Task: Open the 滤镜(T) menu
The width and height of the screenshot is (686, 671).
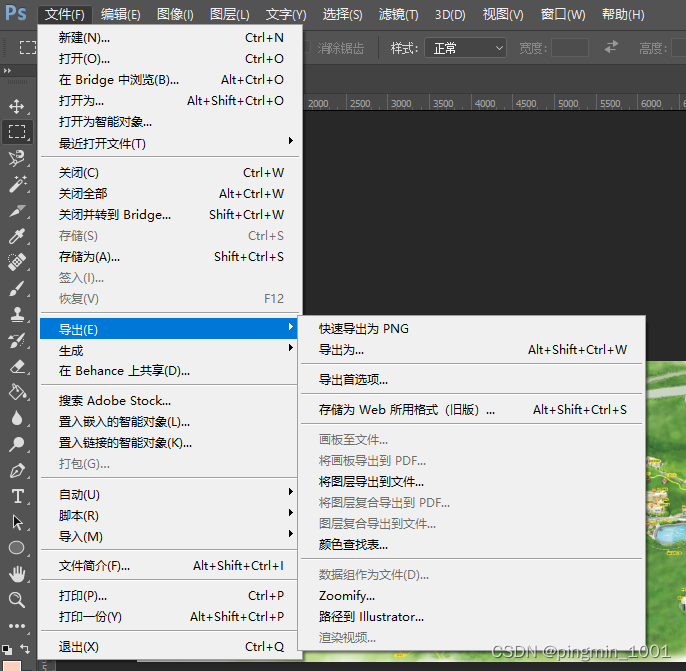Action: (399, 14)
